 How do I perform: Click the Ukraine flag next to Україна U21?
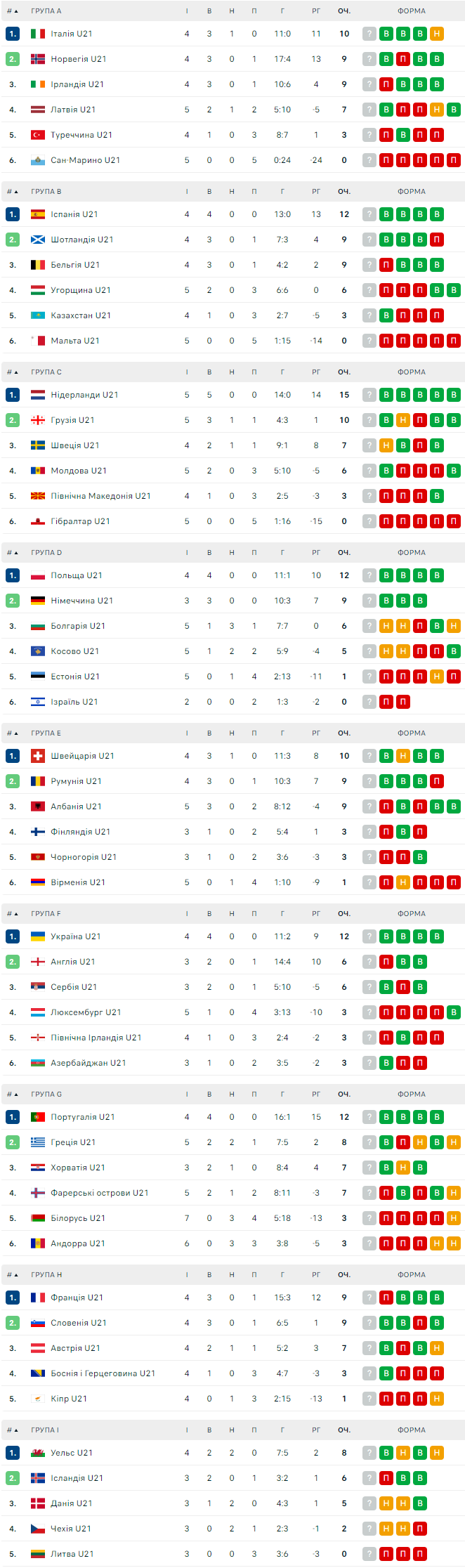pyautogui.click(x=38, y=936)
